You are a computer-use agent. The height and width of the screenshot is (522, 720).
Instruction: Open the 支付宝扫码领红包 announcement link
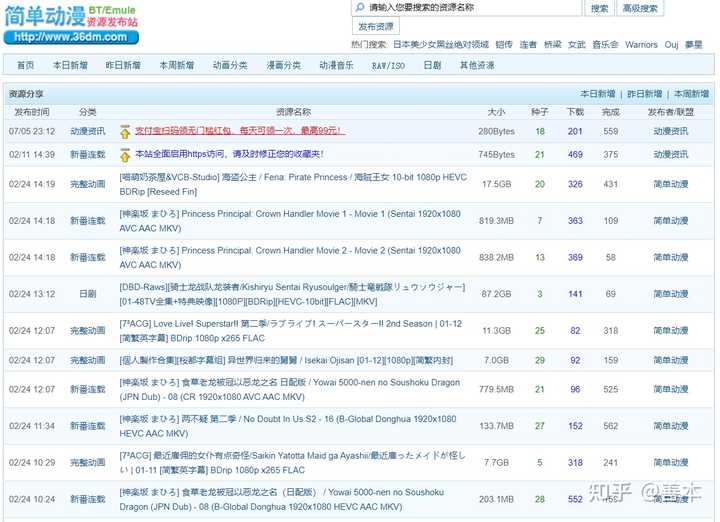click(240, 131)
